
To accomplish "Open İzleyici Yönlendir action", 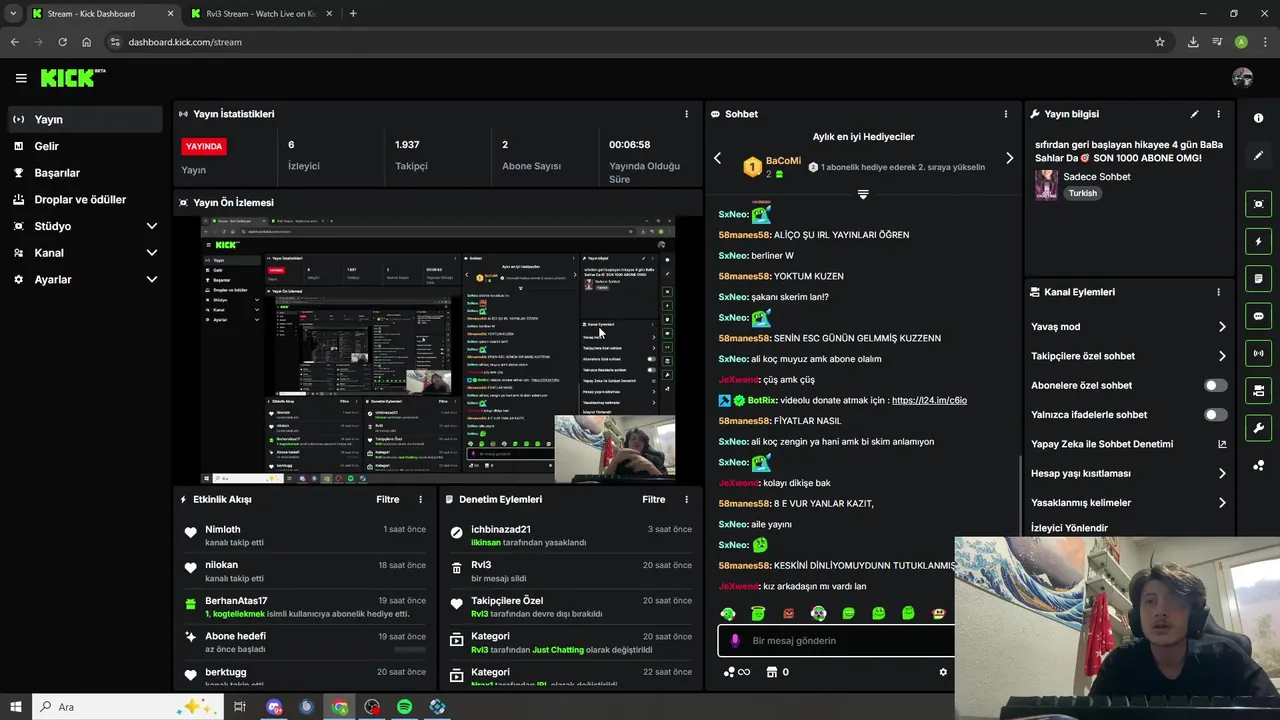I will (x=1069, y=528).
